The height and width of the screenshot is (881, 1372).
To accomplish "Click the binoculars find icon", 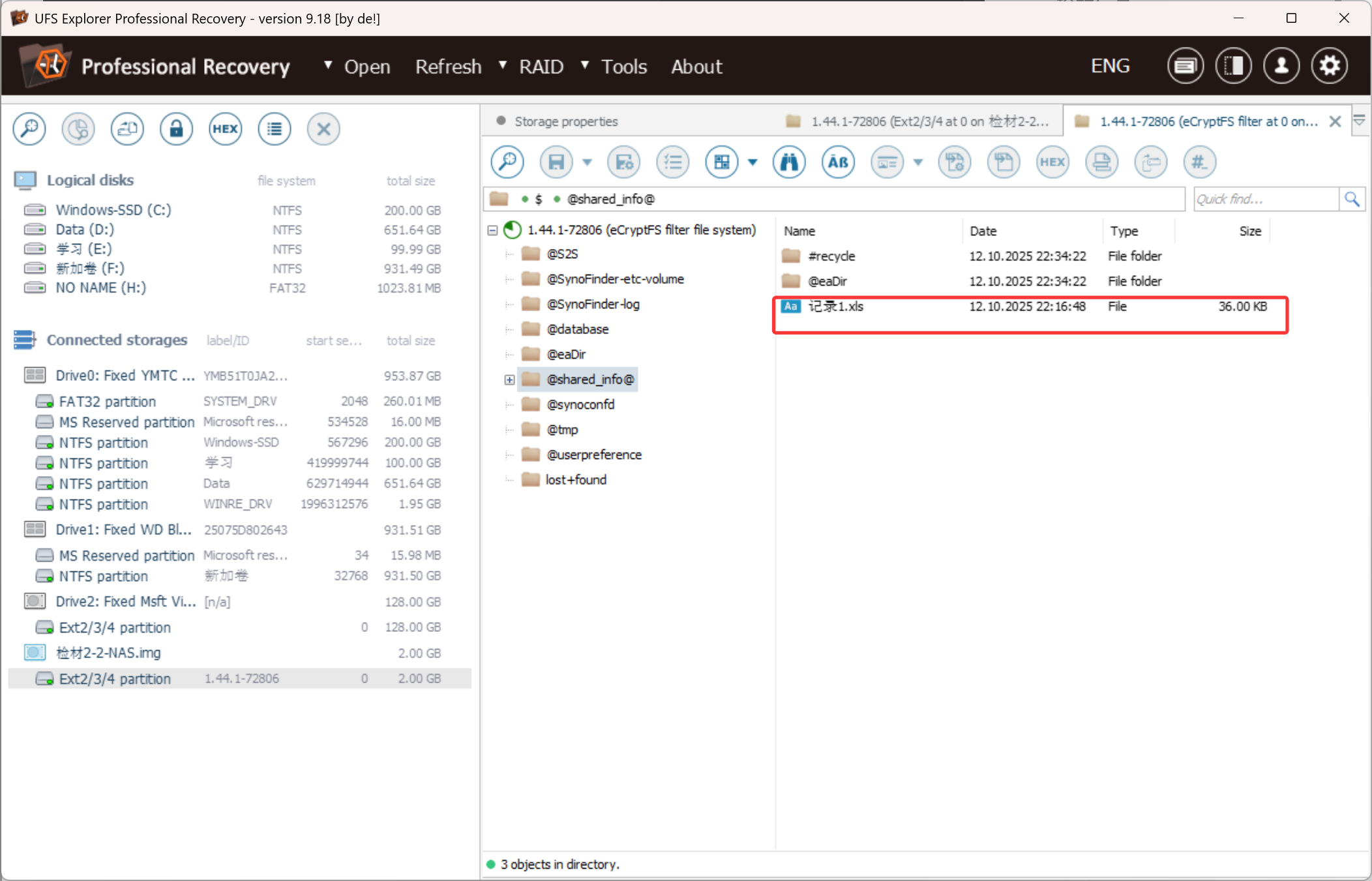I will [x=789, y=162].
